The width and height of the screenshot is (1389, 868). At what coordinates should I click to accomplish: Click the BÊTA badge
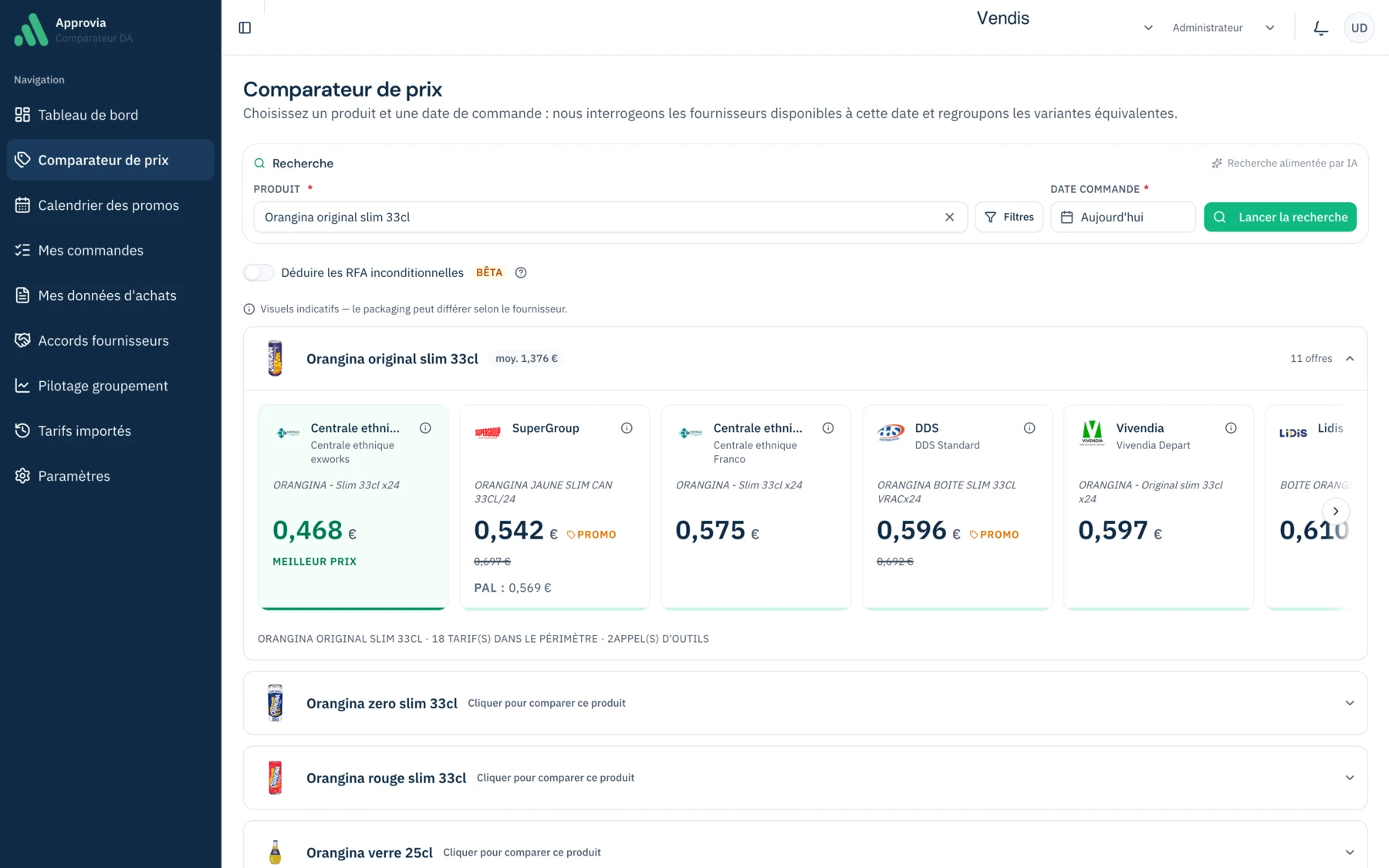[x=489, y=272]
